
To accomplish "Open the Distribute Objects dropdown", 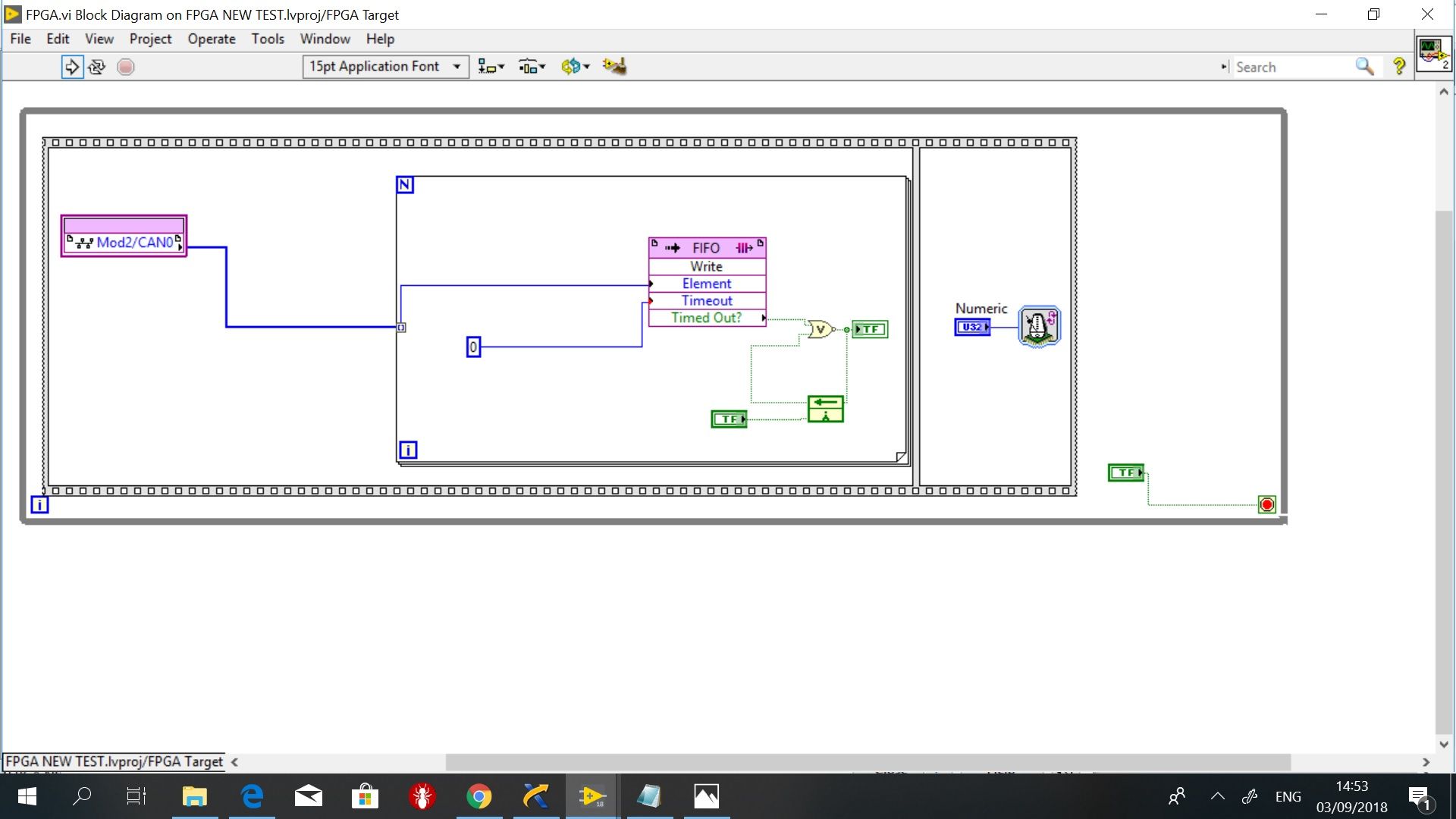I will (x=532, y=67).
